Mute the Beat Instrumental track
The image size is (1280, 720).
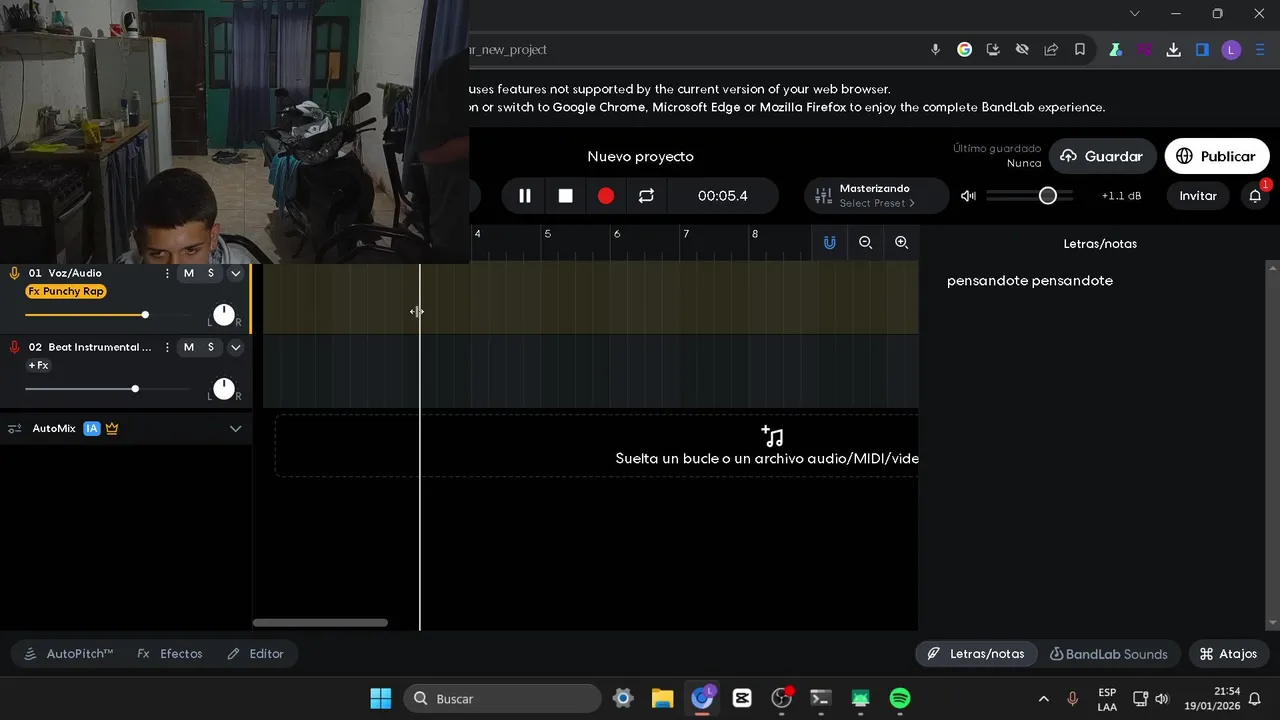click(188, 347)
